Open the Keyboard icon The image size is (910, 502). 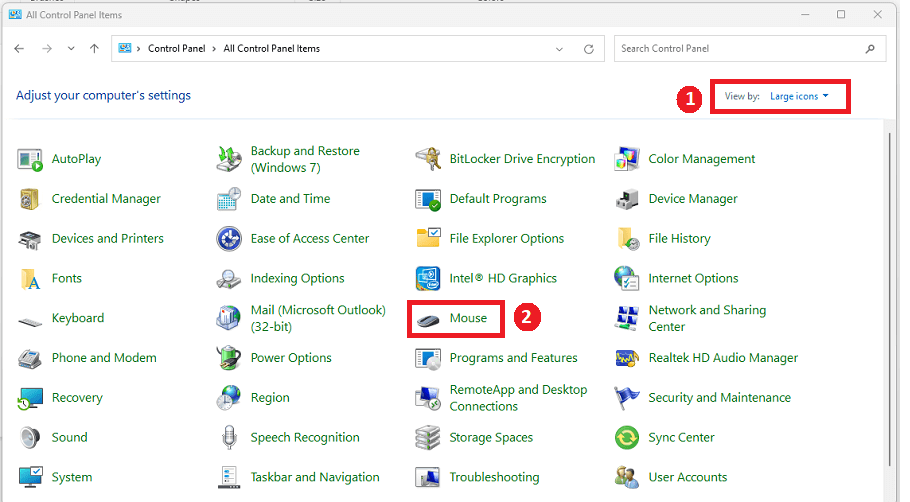[30, 321]
